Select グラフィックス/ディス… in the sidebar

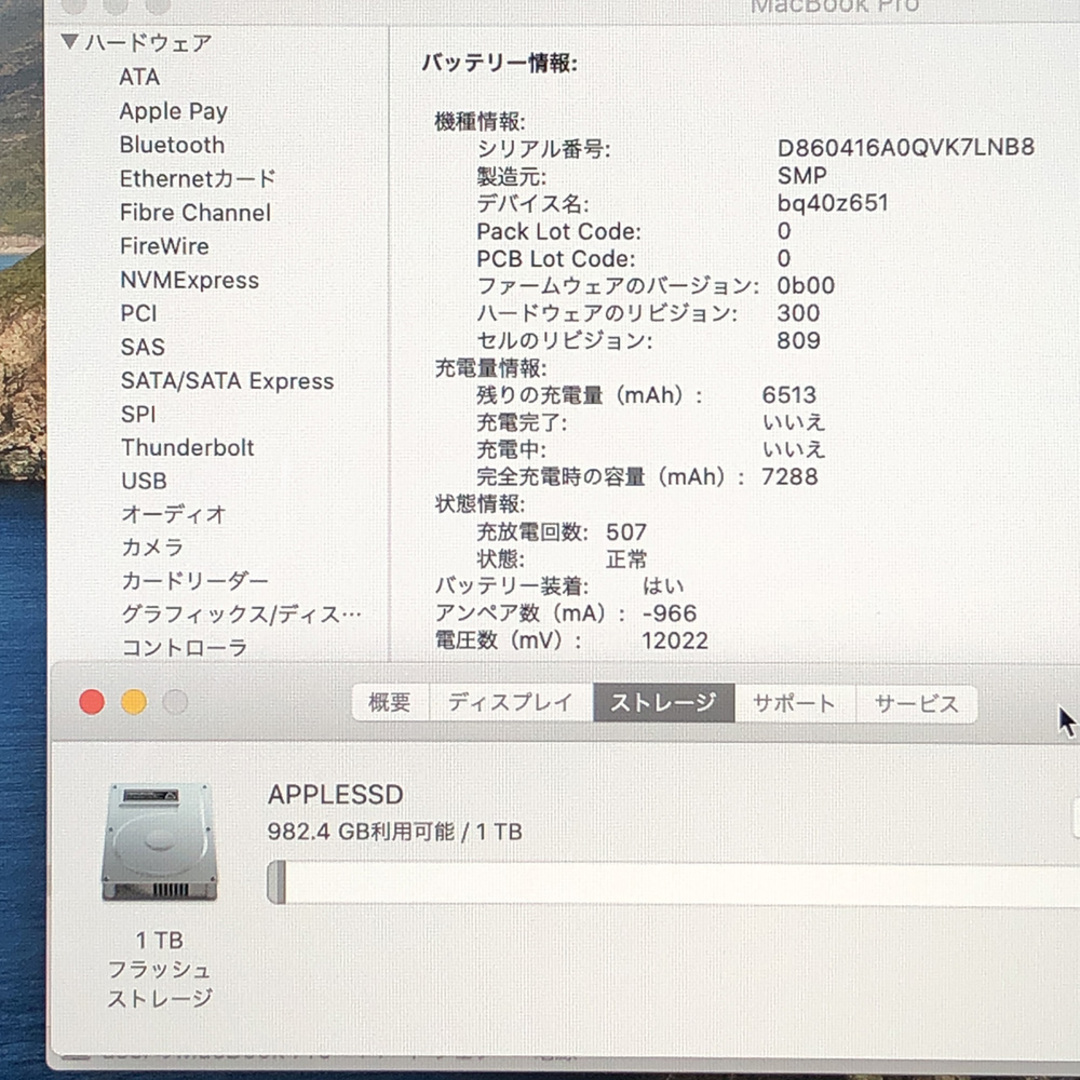241,614
